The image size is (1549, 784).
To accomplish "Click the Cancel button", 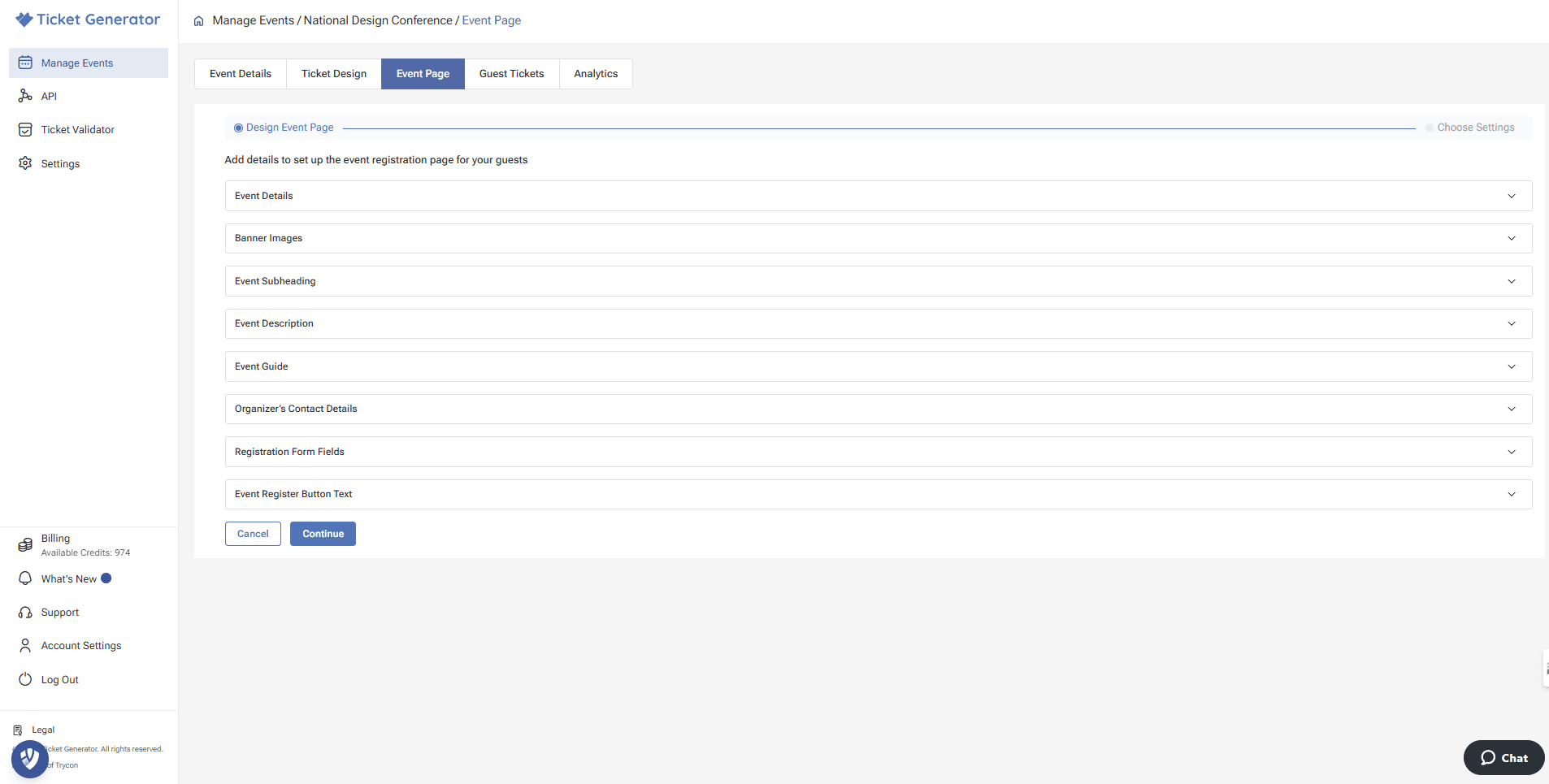I will pos(253,534).
